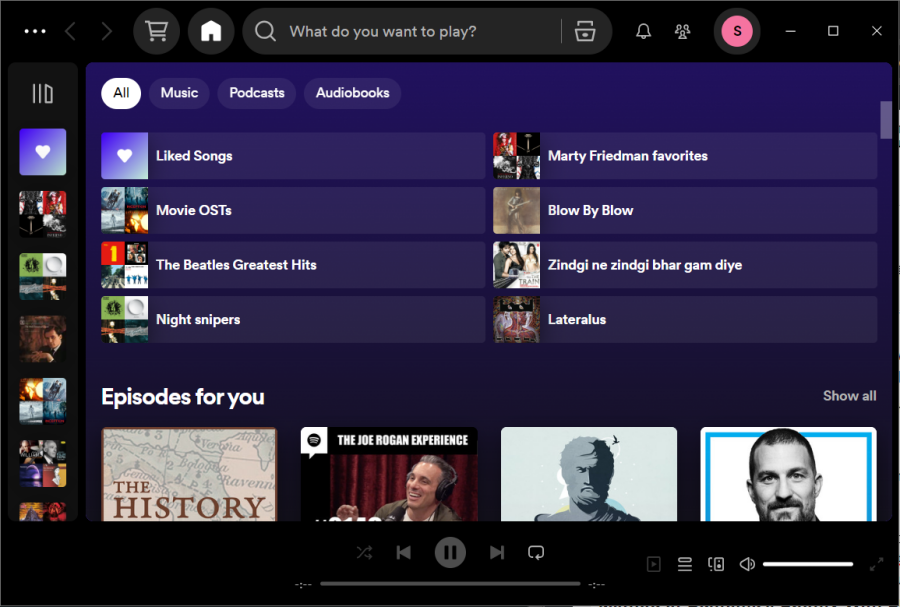Viewport: 900px width, 607px height.
Task: Mute the volume speaker icon
Action: (747, 564)
